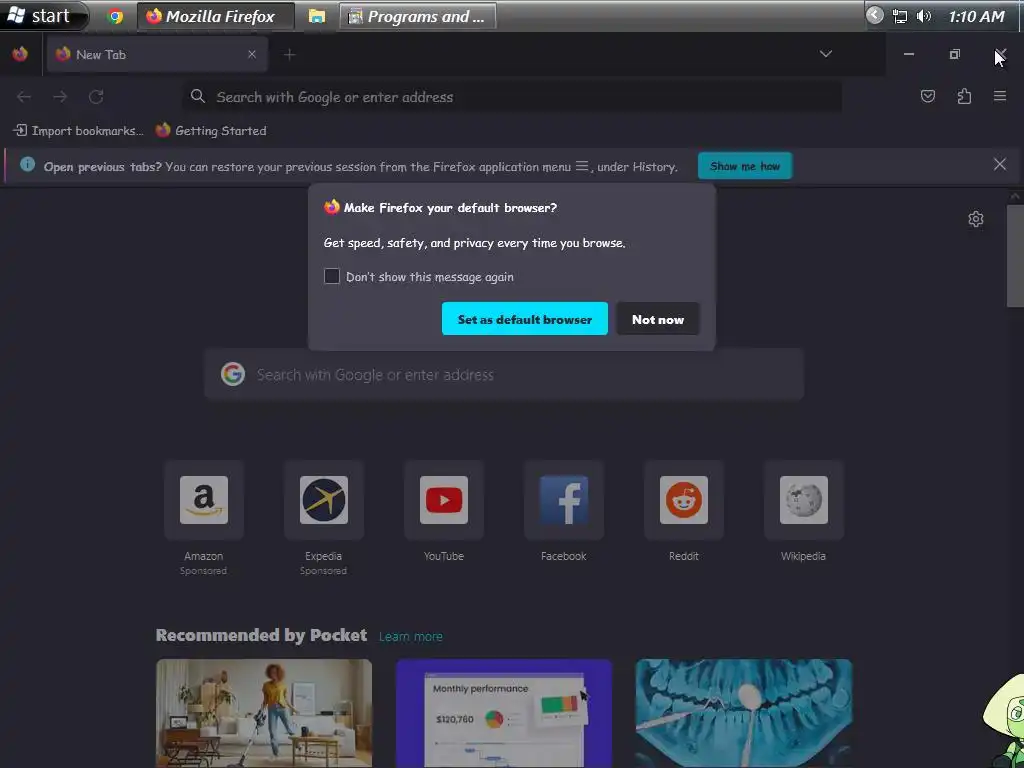Click the Not now button
The width and height of the screenshot is (1024, 768).
coord(658,319)
